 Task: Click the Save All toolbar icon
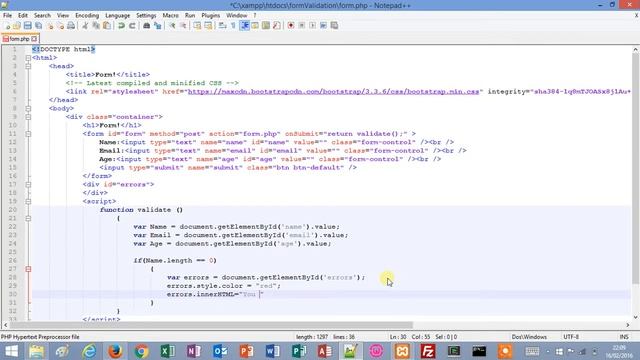[x=38, y=26]
